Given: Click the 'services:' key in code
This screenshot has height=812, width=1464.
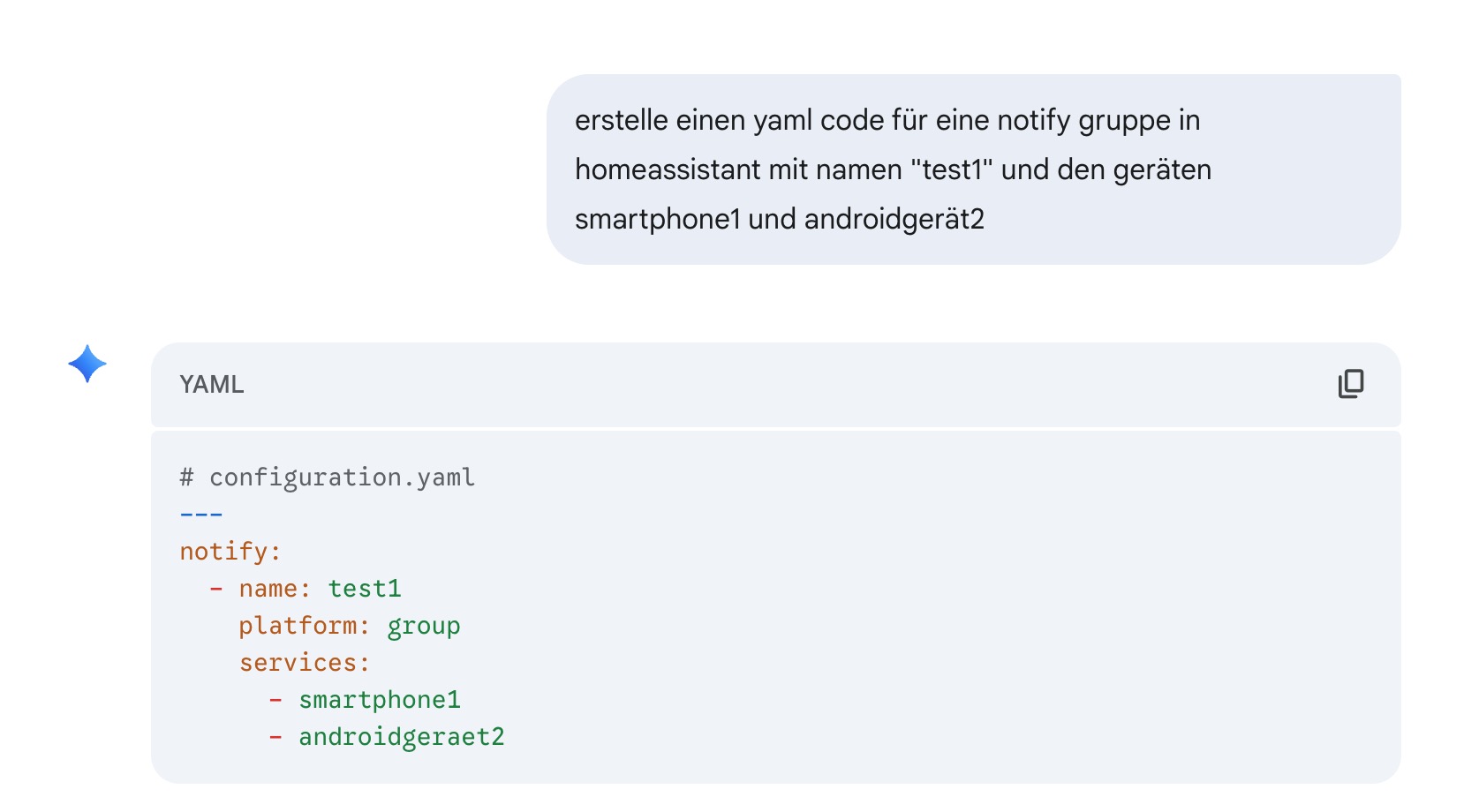Looking at the screenshot, I should [x=304, y=663].
